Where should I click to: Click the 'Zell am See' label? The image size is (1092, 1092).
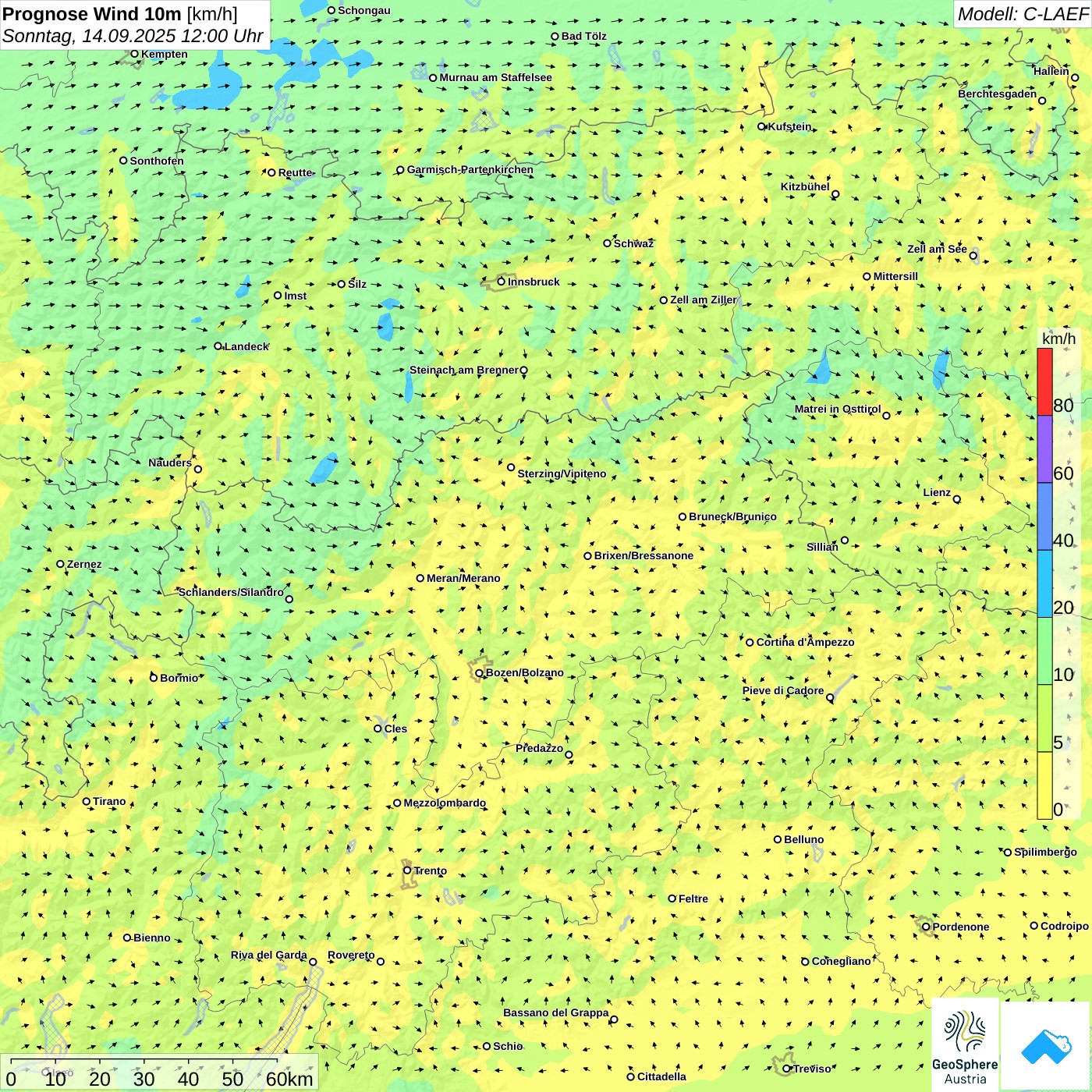(x=937, y=249)
